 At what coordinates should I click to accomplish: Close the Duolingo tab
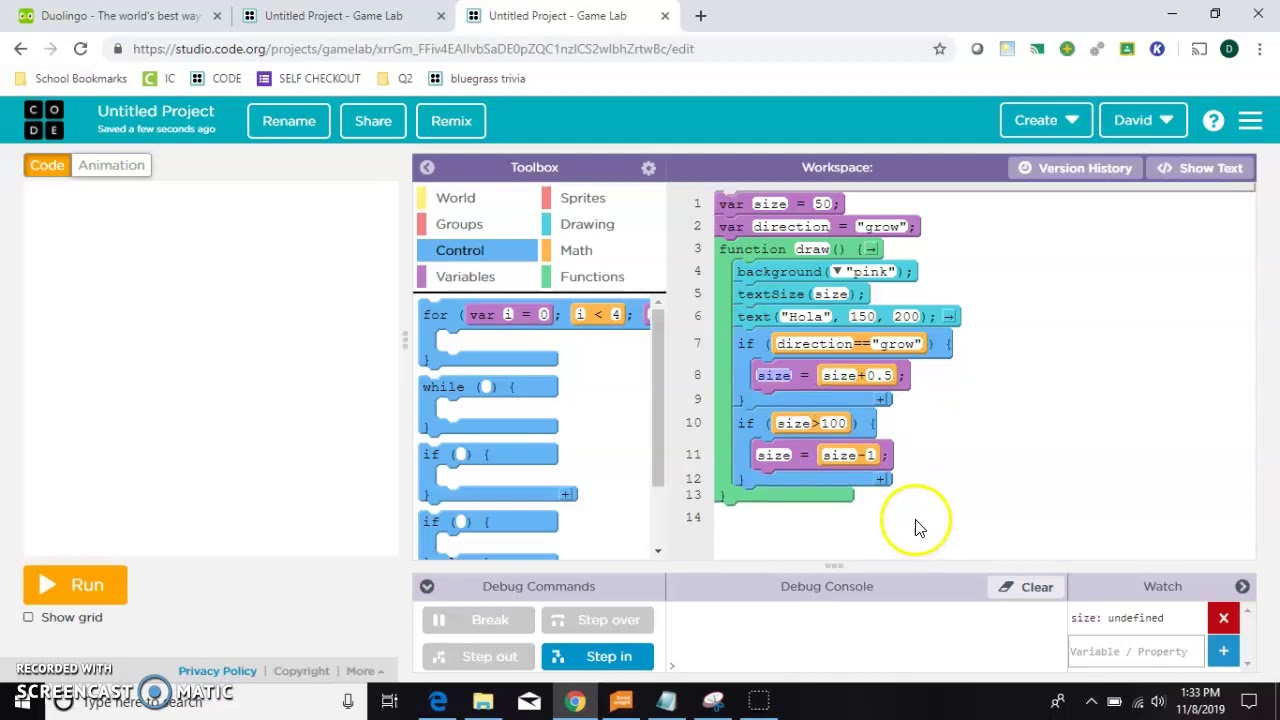coord(217,16)
